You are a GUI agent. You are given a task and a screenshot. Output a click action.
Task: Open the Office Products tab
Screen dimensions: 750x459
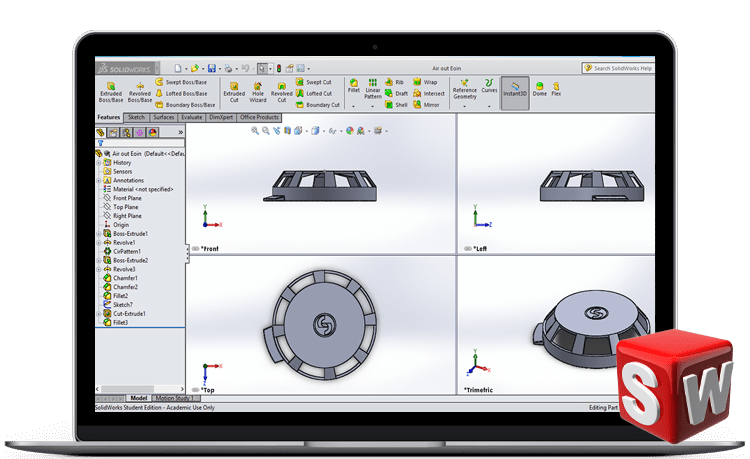(x=259, y=117)
